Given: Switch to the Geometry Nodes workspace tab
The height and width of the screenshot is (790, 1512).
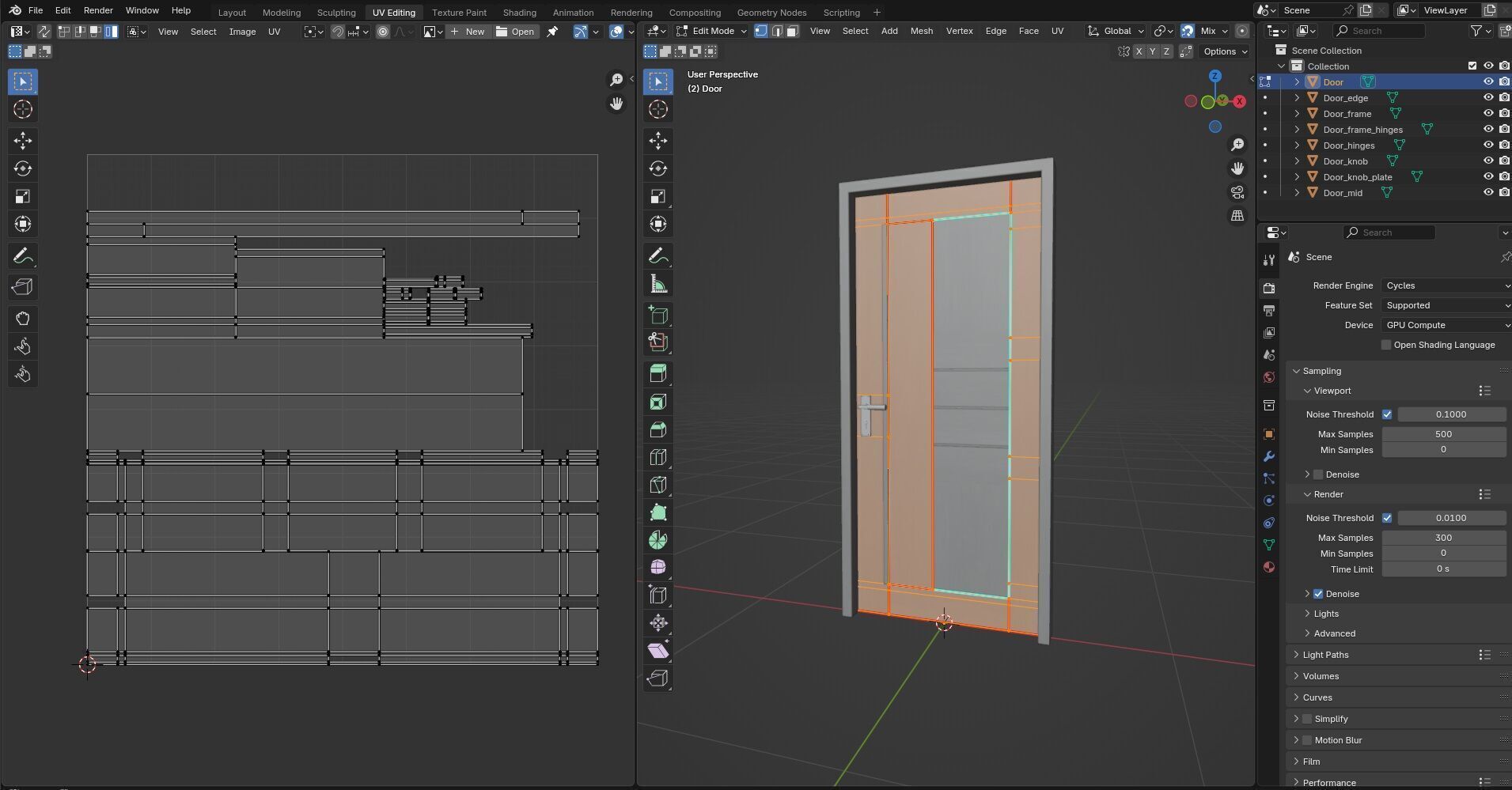Looking at the screenshot, I should (771, 13).
